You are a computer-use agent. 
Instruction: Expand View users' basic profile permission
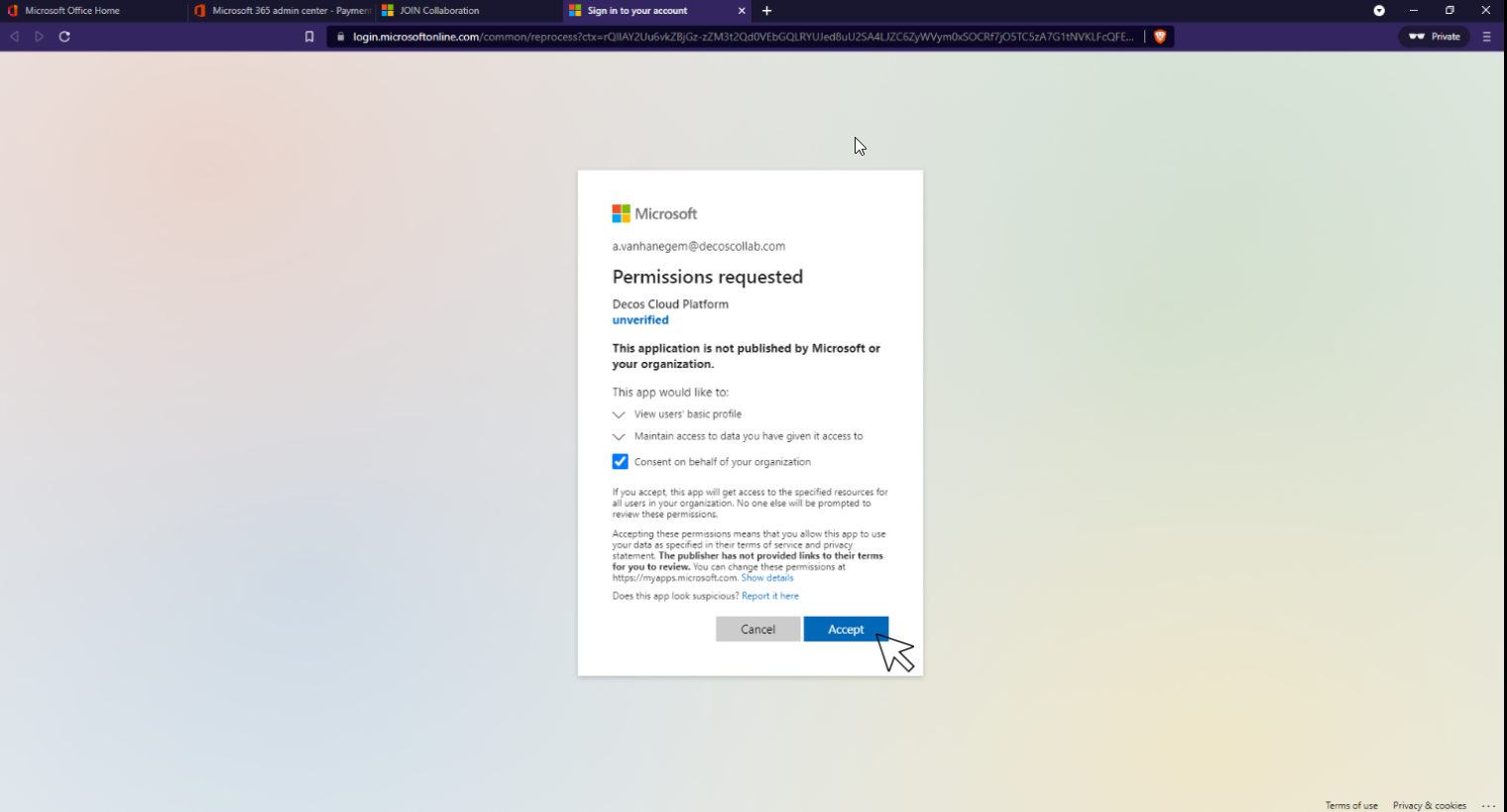coord(619,414)
